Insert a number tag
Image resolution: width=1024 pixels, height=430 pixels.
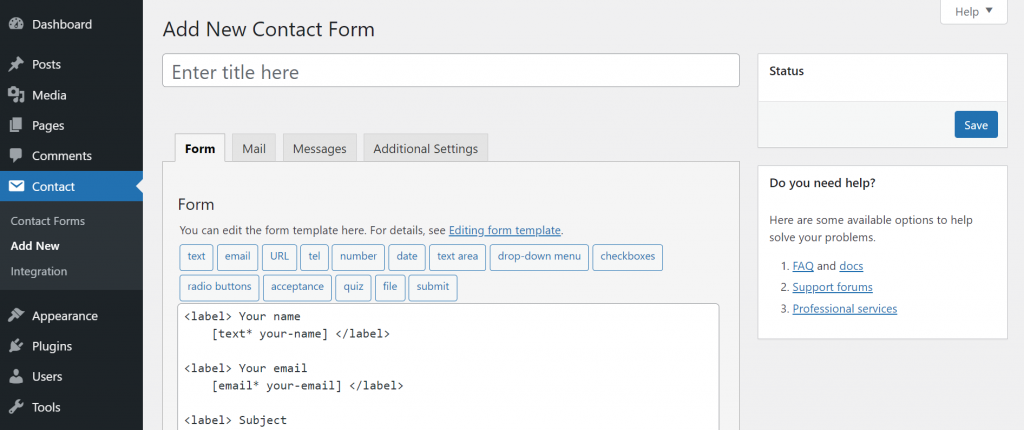[x=359, y=257]
